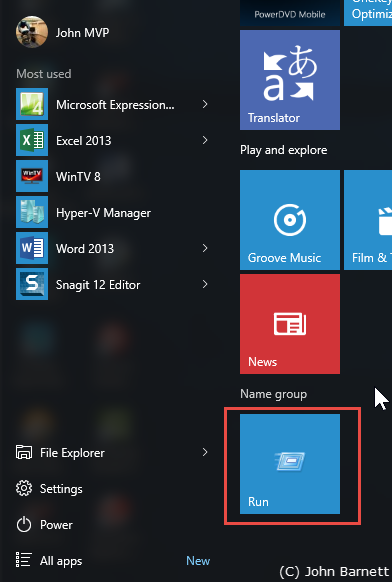Click the John MVP user avatar
This screenshot has height=582, width=392.
point(32,32)
